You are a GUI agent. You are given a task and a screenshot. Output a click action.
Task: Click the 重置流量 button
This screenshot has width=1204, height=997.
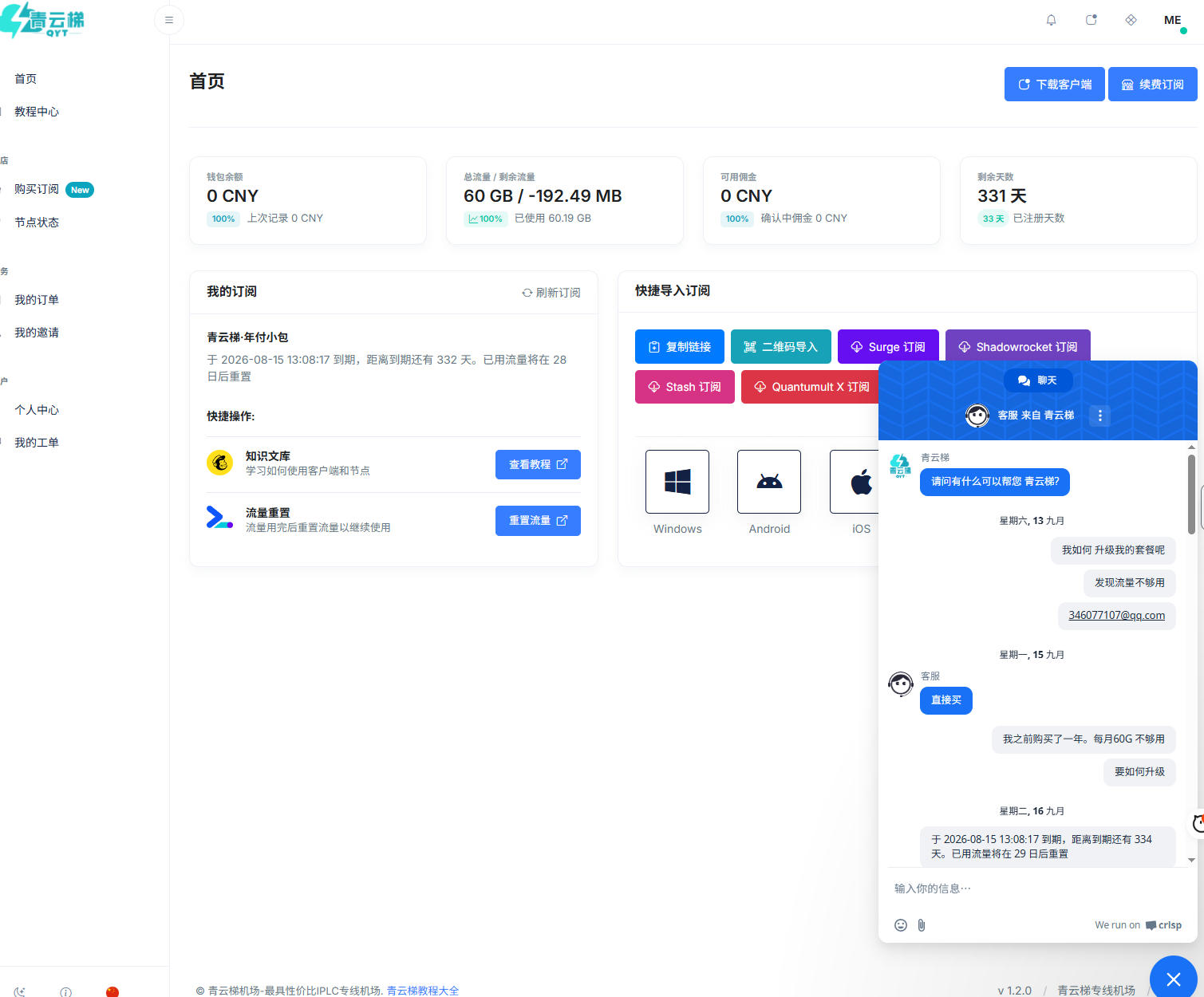coord(538,521)
